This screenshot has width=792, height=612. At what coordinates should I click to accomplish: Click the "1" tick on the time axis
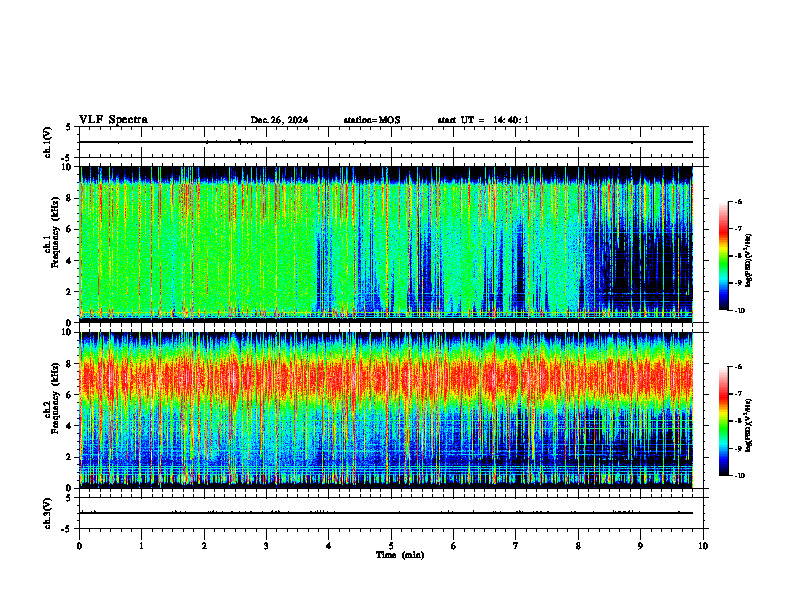click(x=141, y=546)
